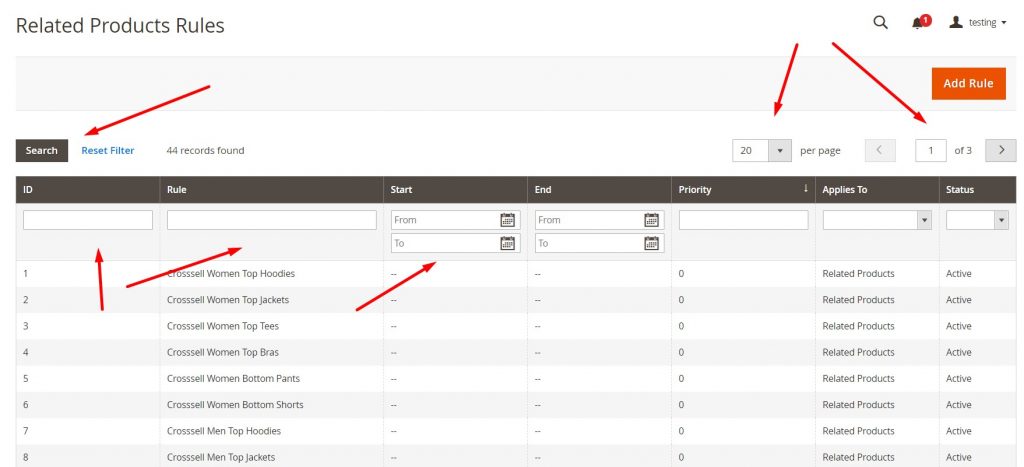Focus the ID filter input field

pos(88,220)
